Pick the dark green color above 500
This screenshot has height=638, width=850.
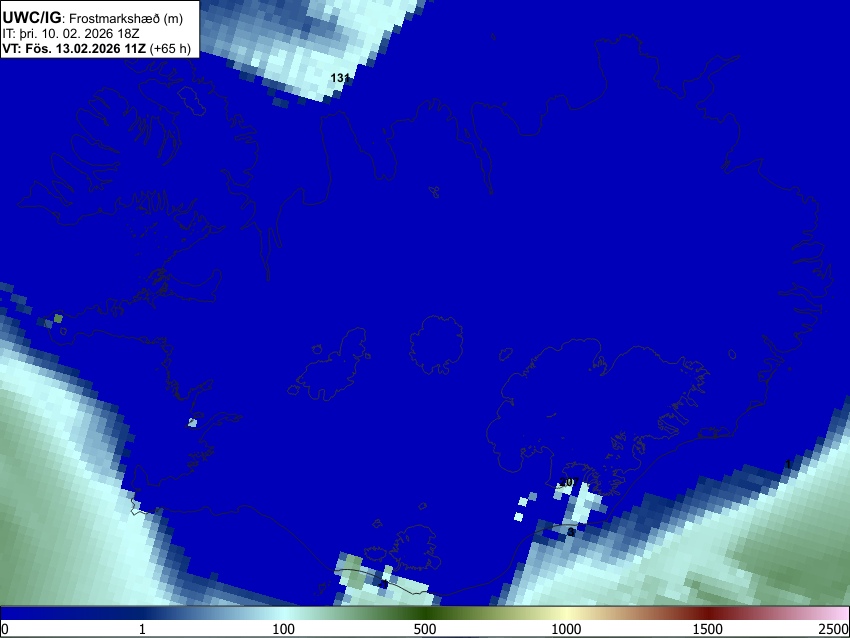pos(424,614)
